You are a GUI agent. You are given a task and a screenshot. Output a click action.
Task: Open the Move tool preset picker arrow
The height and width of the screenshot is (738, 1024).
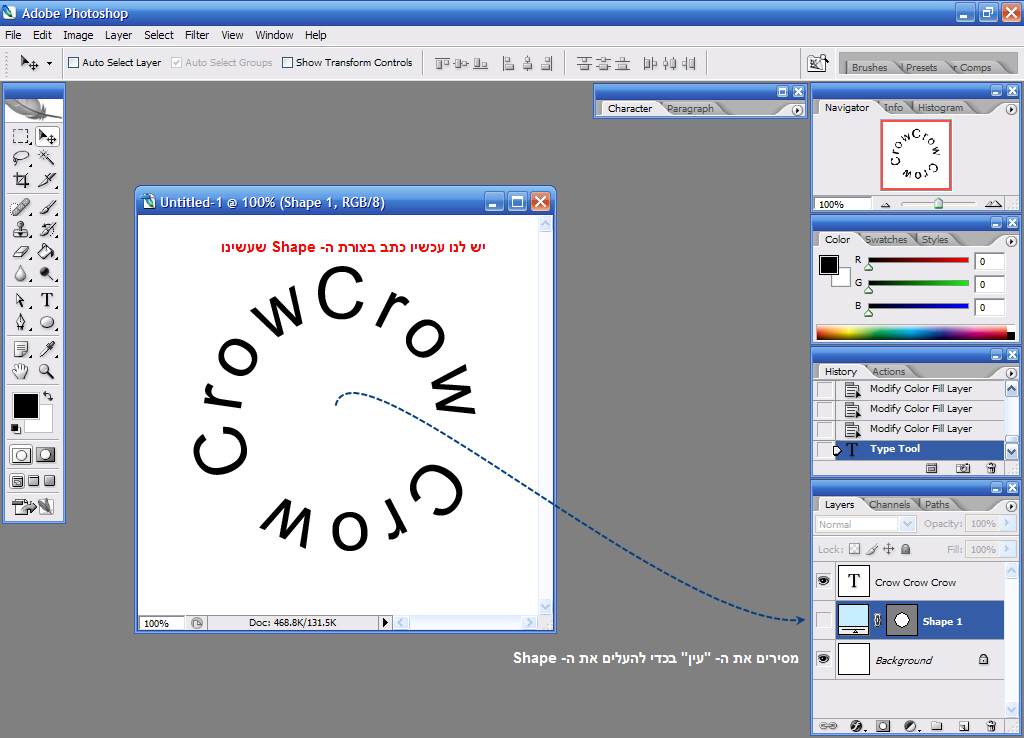point(49,63)
